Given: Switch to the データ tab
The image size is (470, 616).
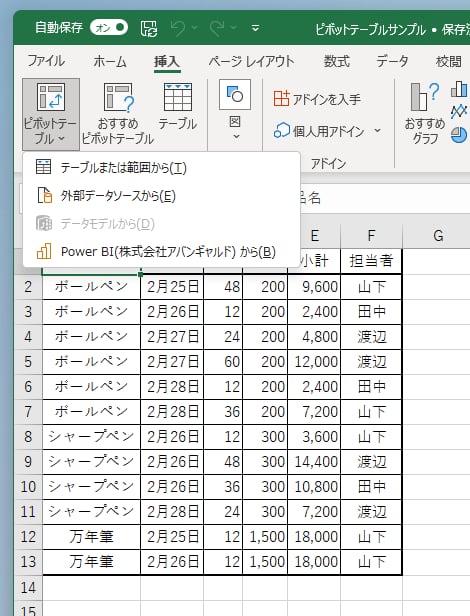Looking at the screenshot, I should pos(393,62).
